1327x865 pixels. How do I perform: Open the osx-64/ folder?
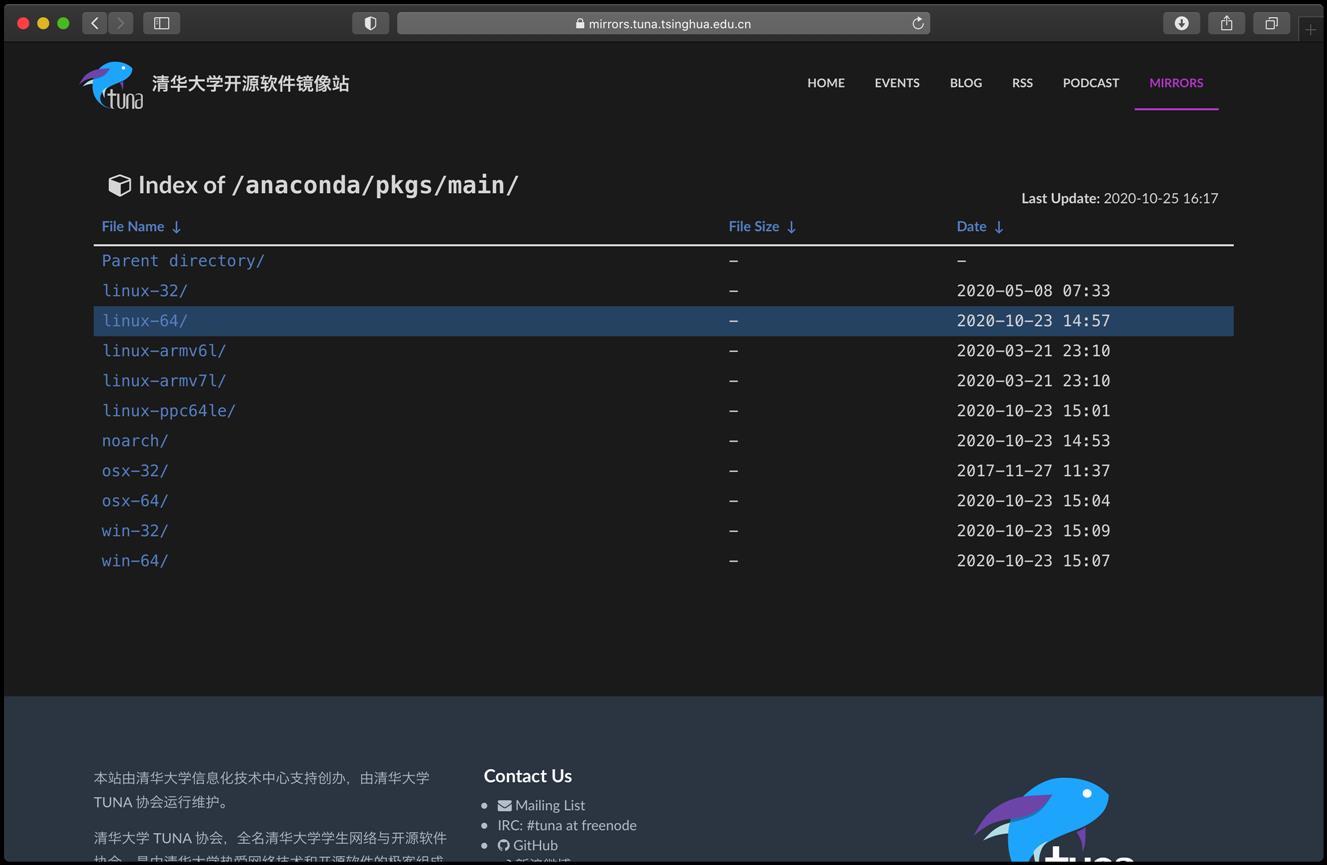(135, 501)
